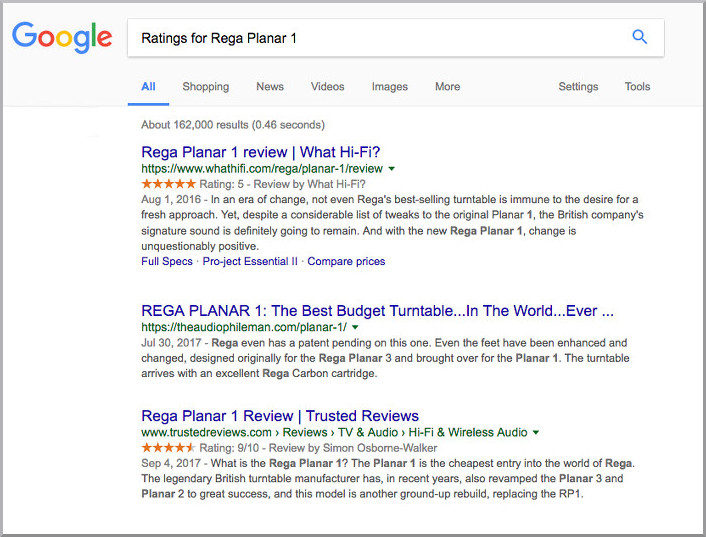Expand the trustedreviews.com URL dropdown arrow
This screenshot has width=706, height=537.
(x=536, y=433)
